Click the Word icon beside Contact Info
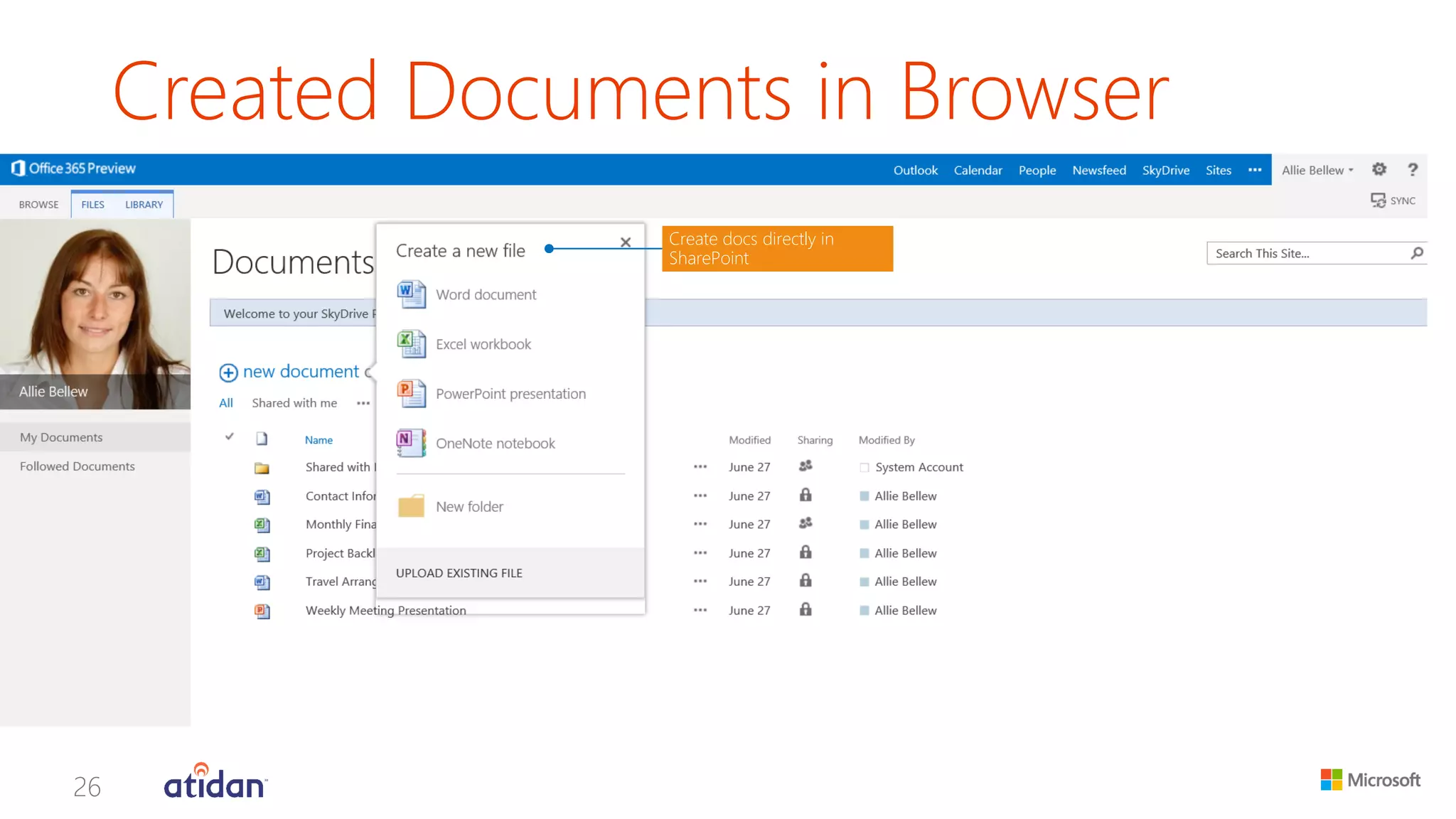 [262, 496]
